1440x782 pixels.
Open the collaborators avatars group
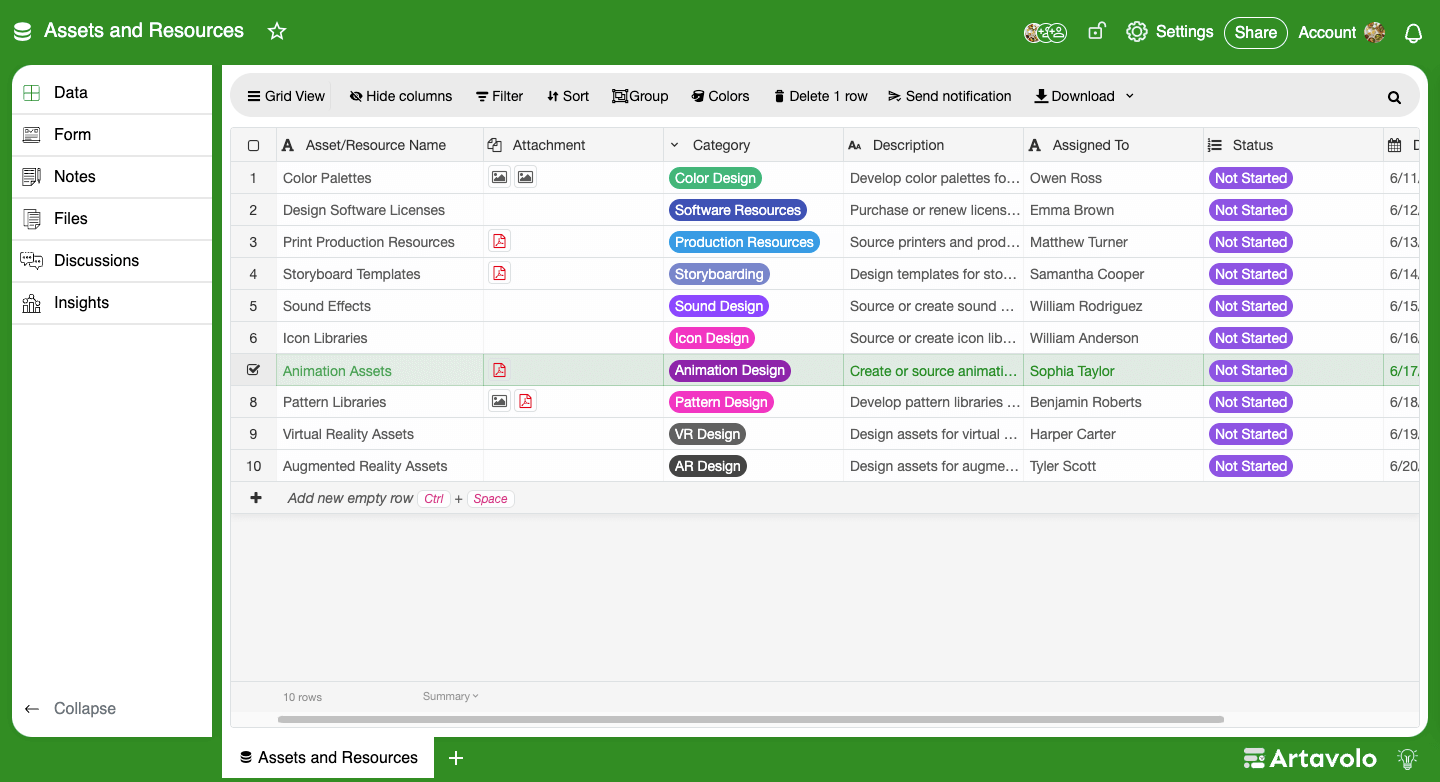point(1045,33)
